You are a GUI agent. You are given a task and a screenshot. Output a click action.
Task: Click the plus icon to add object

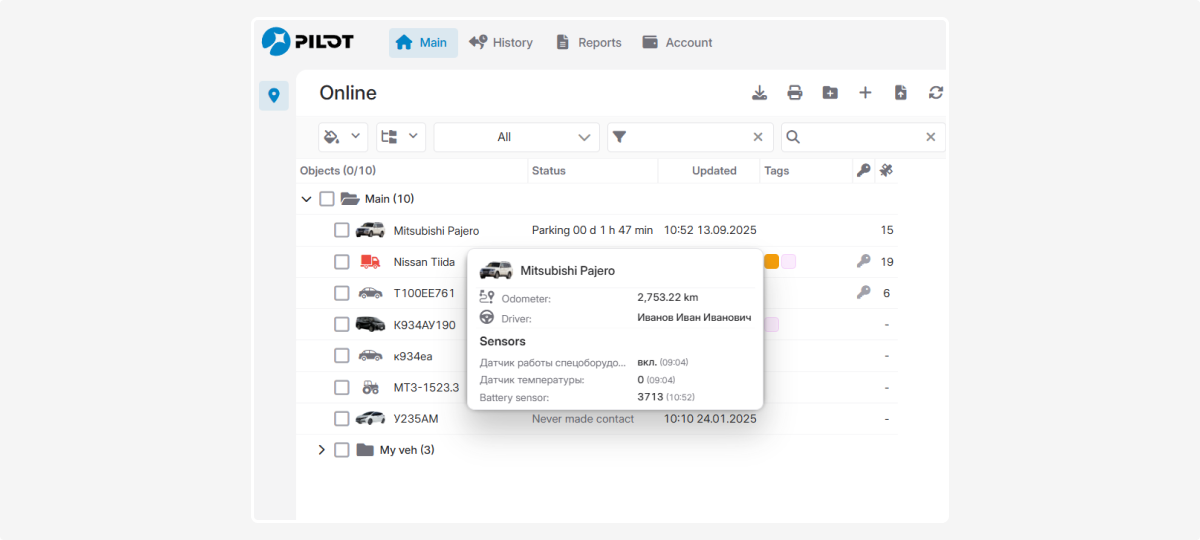865,93
